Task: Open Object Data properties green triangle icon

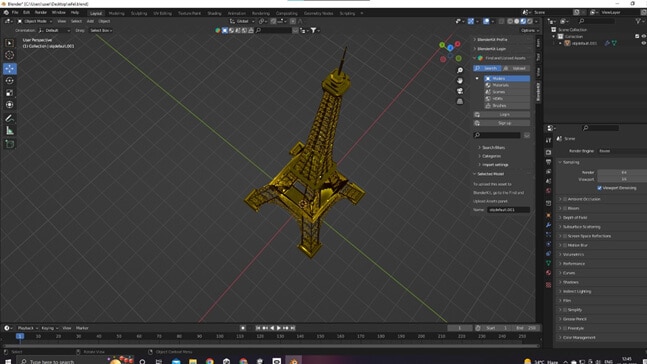Action: pos(548,263)
